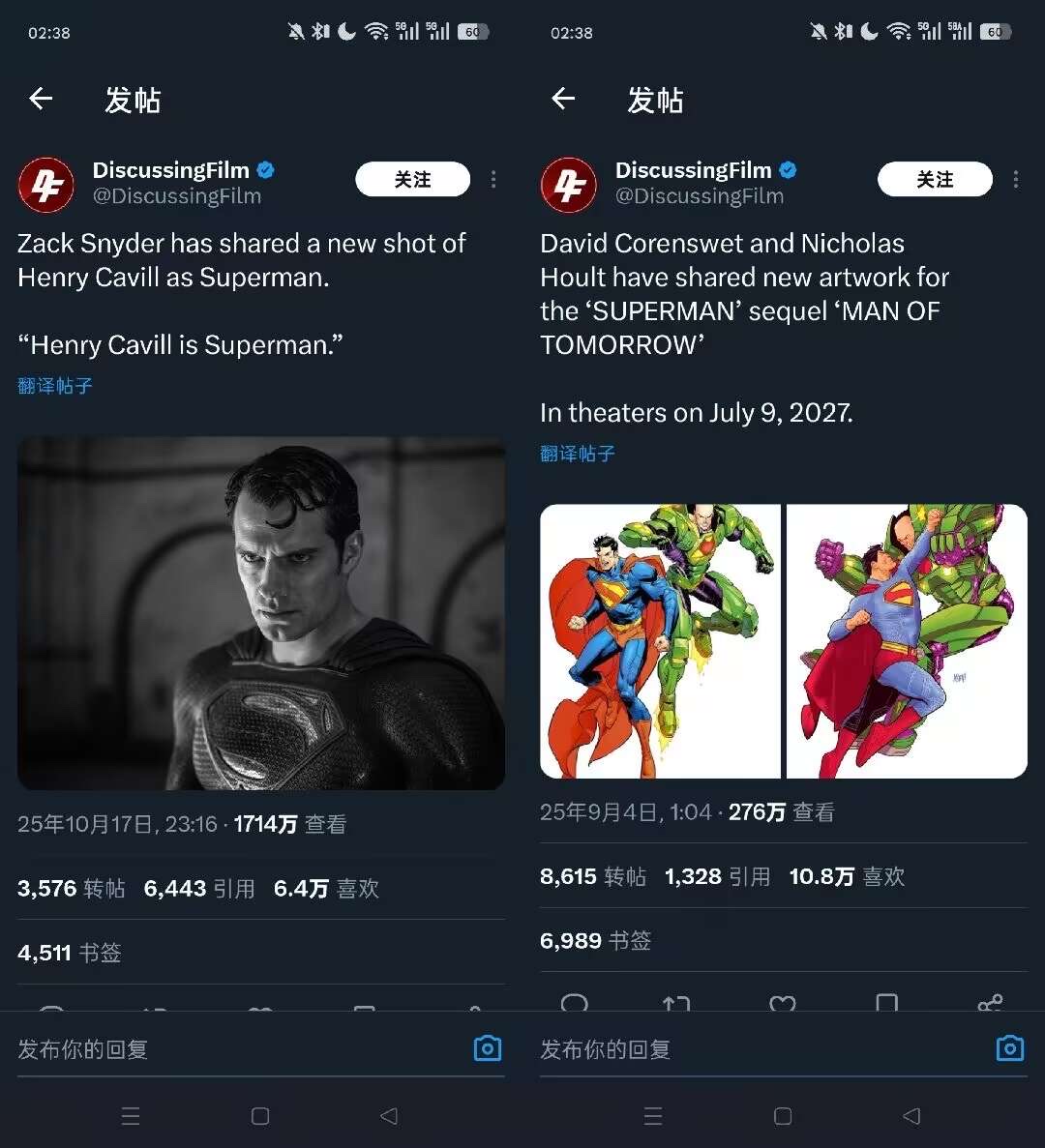
Task: Open three-dot menu on Man of Tomorrow post
Action: tap(1016, 180)
